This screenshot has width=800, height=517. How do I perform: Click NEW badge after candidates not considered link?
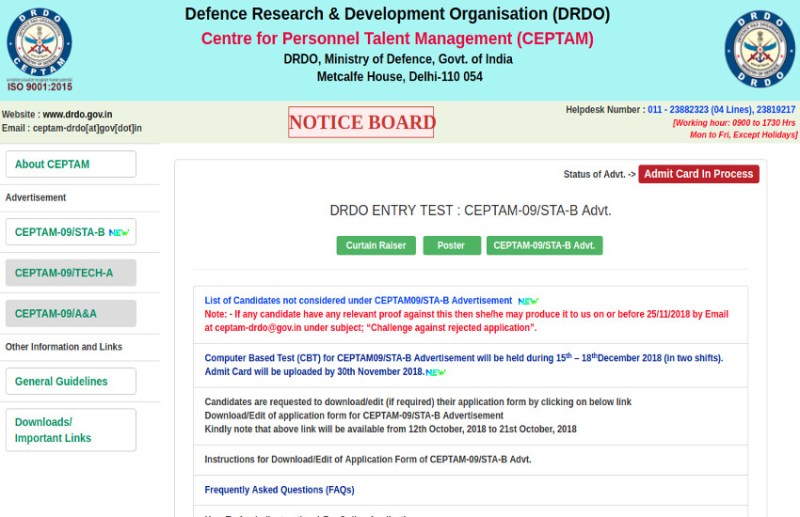[528, 301]
